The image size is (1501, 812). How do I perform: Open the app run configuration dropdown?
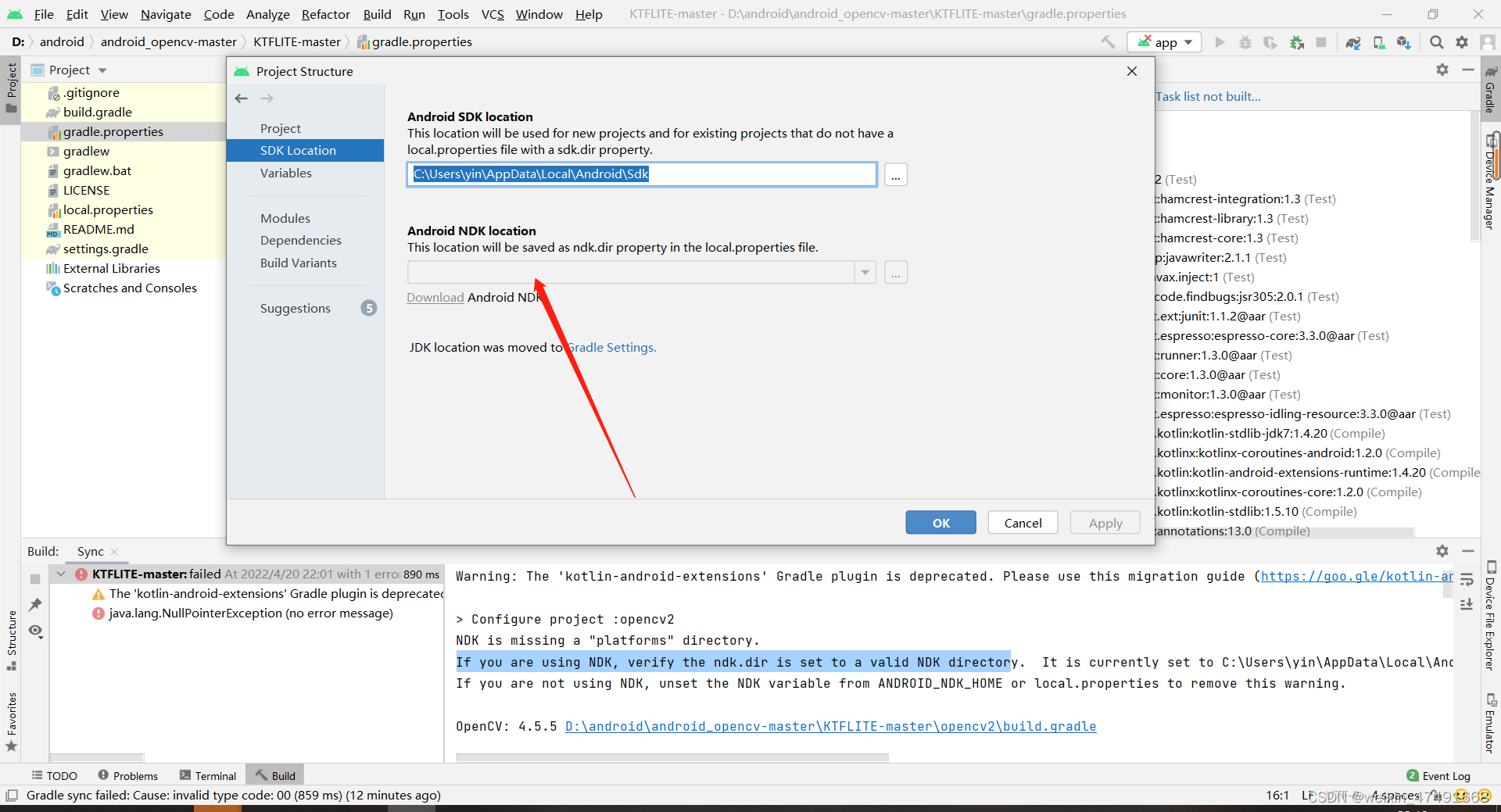[x=1164, y=42]
